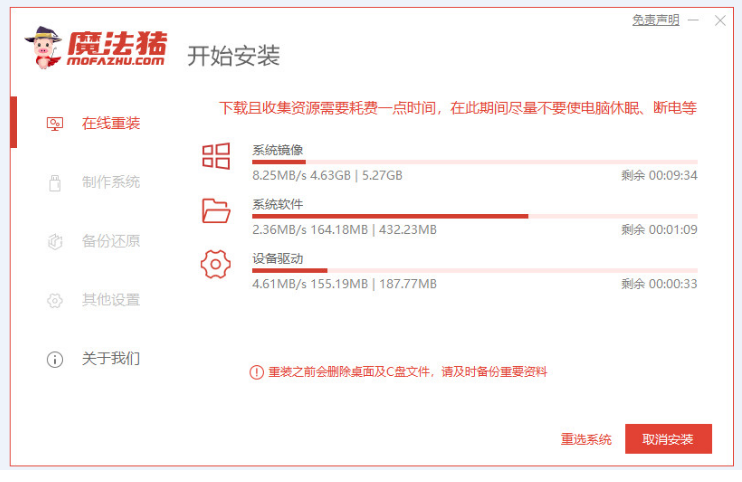Switch to 制作系统 sidebar tab
Image resolution: width=742 pixels, height=482 pixels.
coord(110,183)
